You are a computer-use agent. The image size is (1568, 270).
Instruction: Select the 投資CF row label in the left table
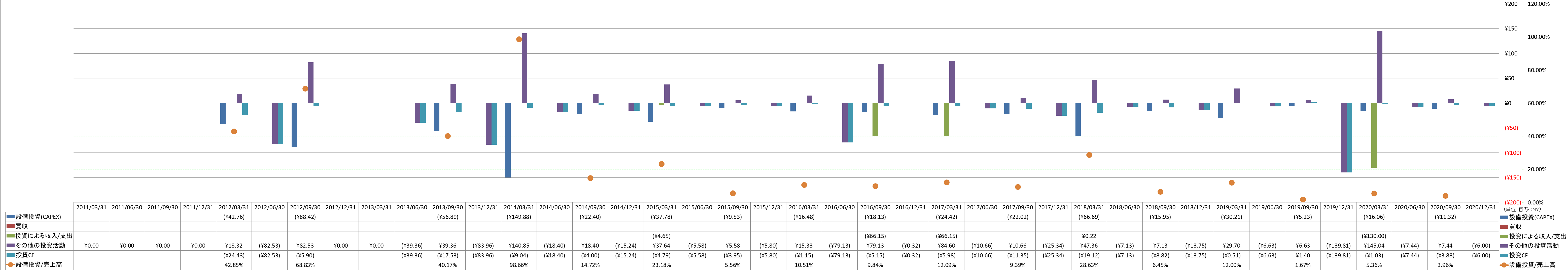pos(24,255)
